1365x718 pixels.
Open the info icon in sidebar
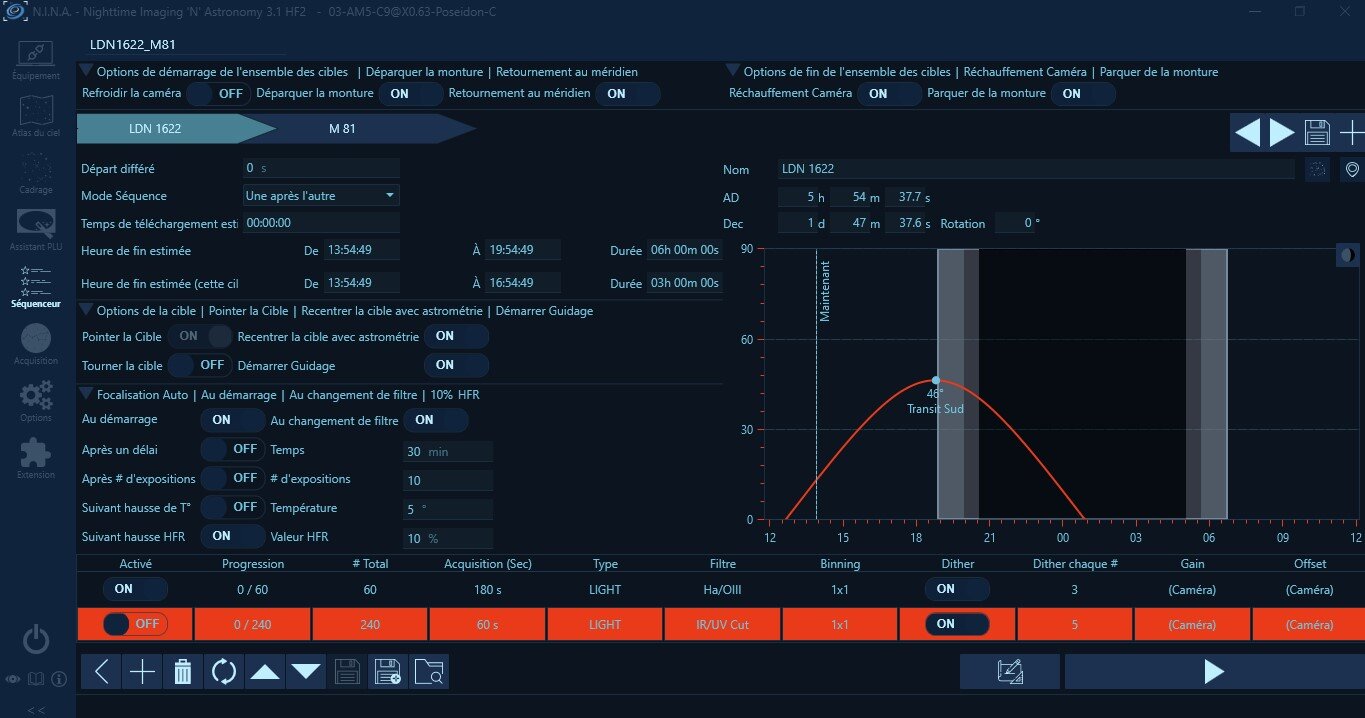point(59,679)
